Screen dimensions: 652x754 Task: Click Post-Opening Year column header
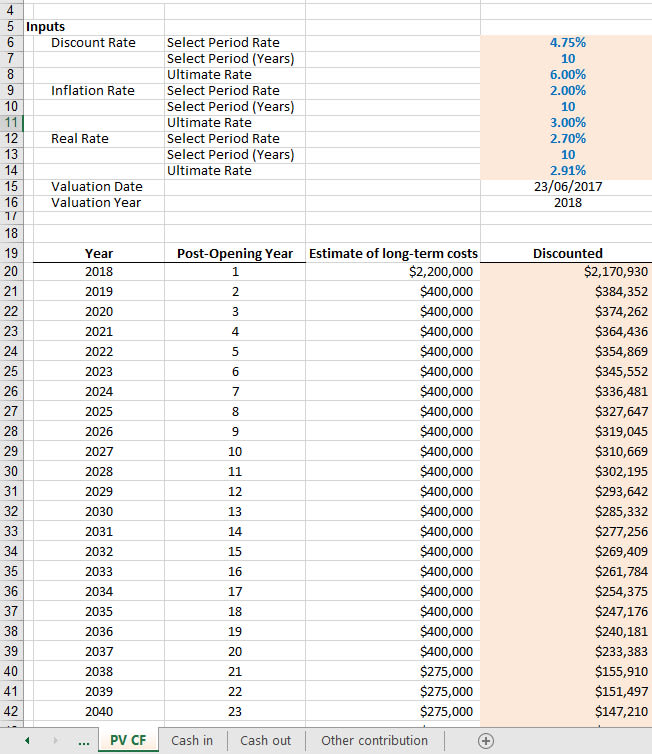click(235, 253)
